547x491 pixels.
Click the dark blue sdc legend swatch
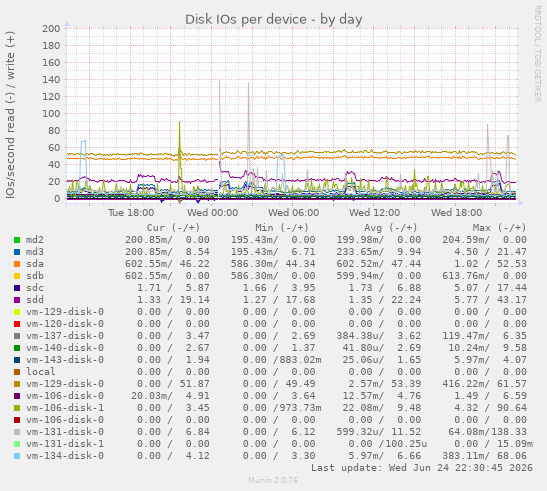coord(17,288)
